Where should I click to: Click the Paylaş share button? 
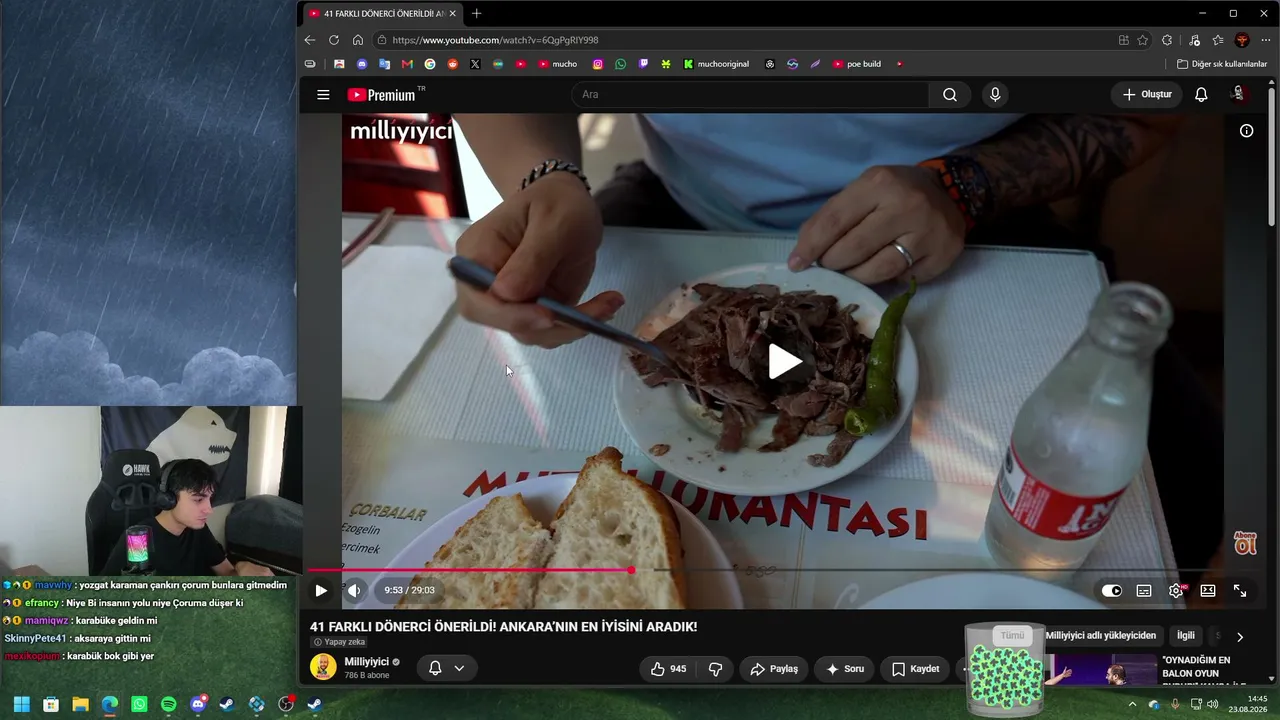[x=774, y=669]
